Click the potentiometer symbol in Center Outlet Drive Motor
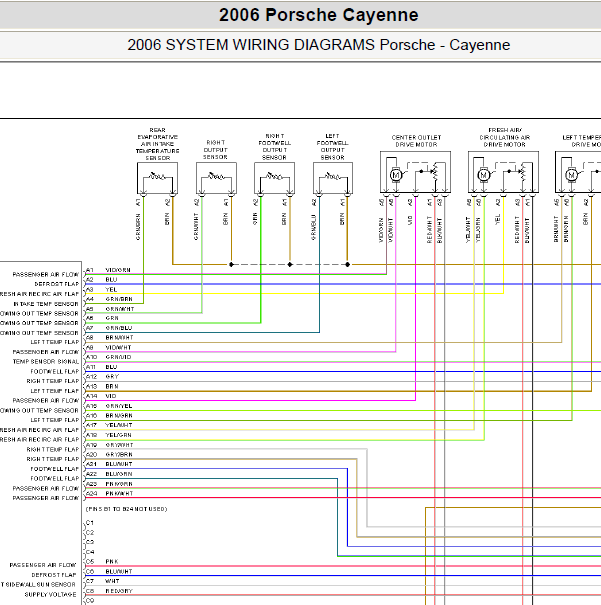This screenshot has height=605, width=601. click(x=436, y=172)
